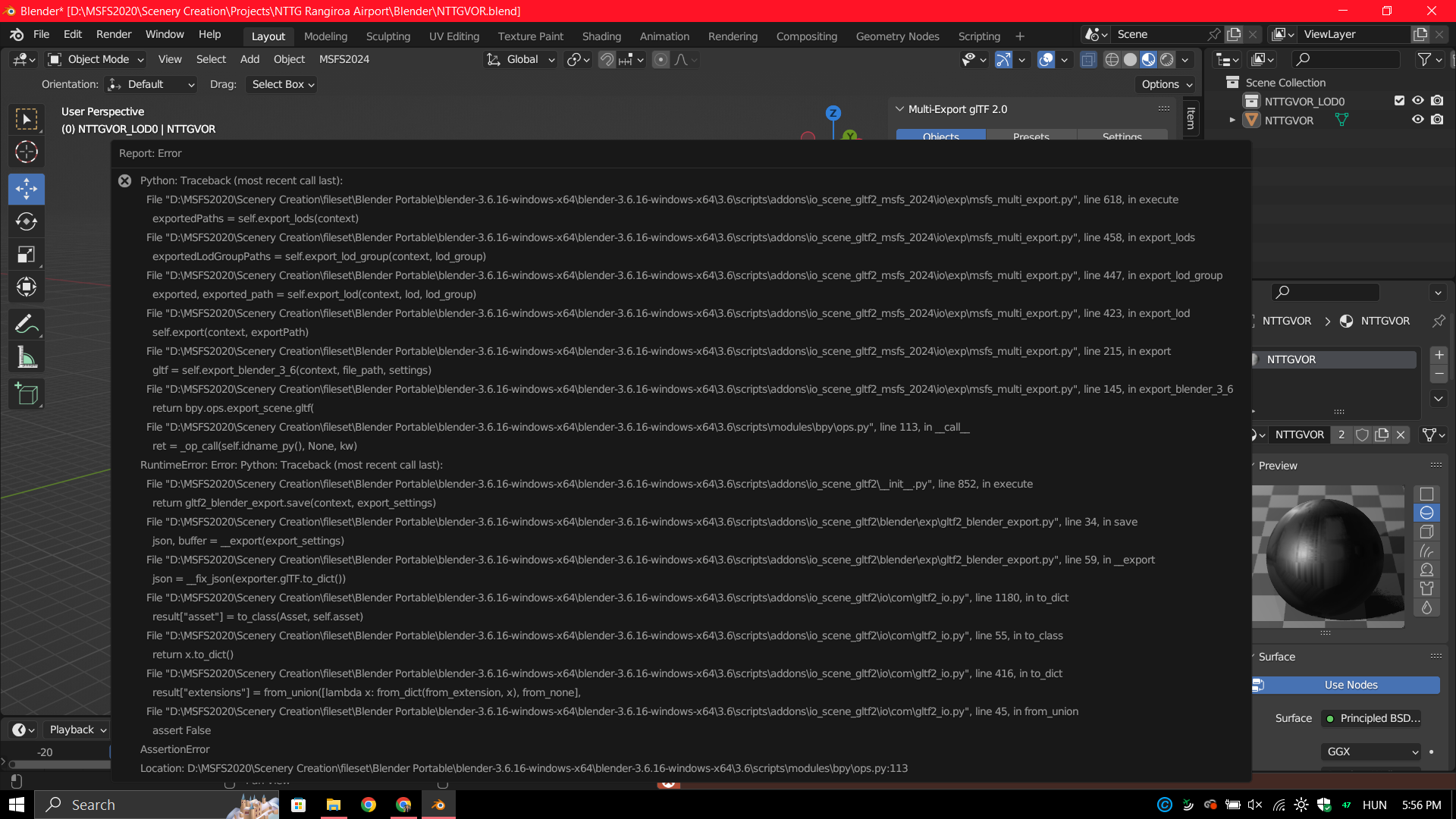Select the 3D Cursor tool
This screenshot has height=819, width=1456.
click(x=27, y=152)
